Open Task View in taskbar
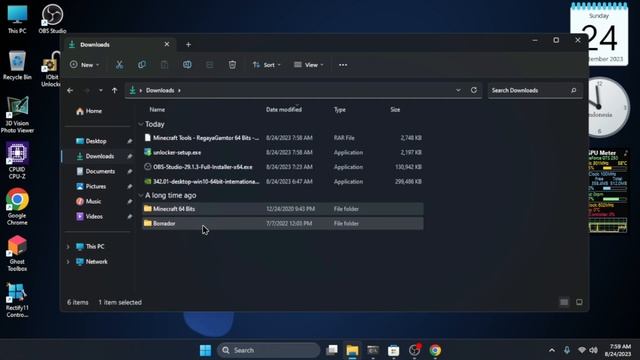Screen dimensions: 640x360 (332, 350)
